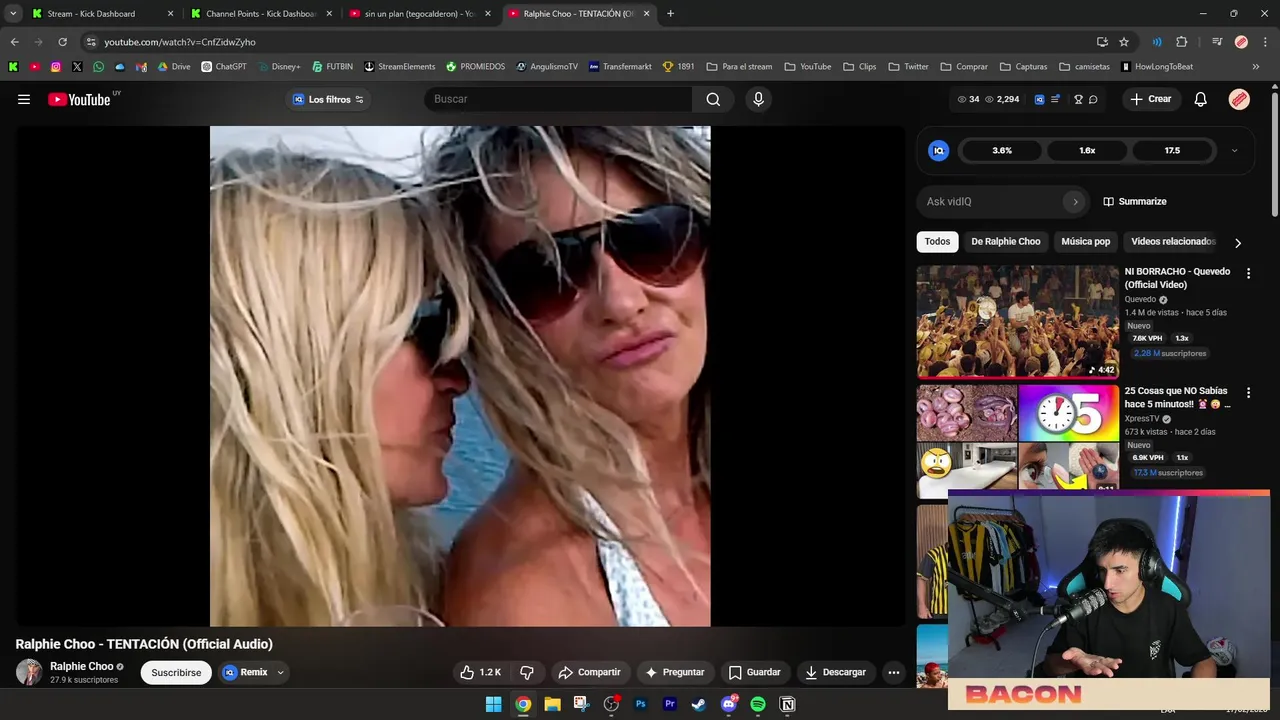Like the TENTACIÓN video
The height and width of the screenshot is (720, 1280).
(480, 672)
